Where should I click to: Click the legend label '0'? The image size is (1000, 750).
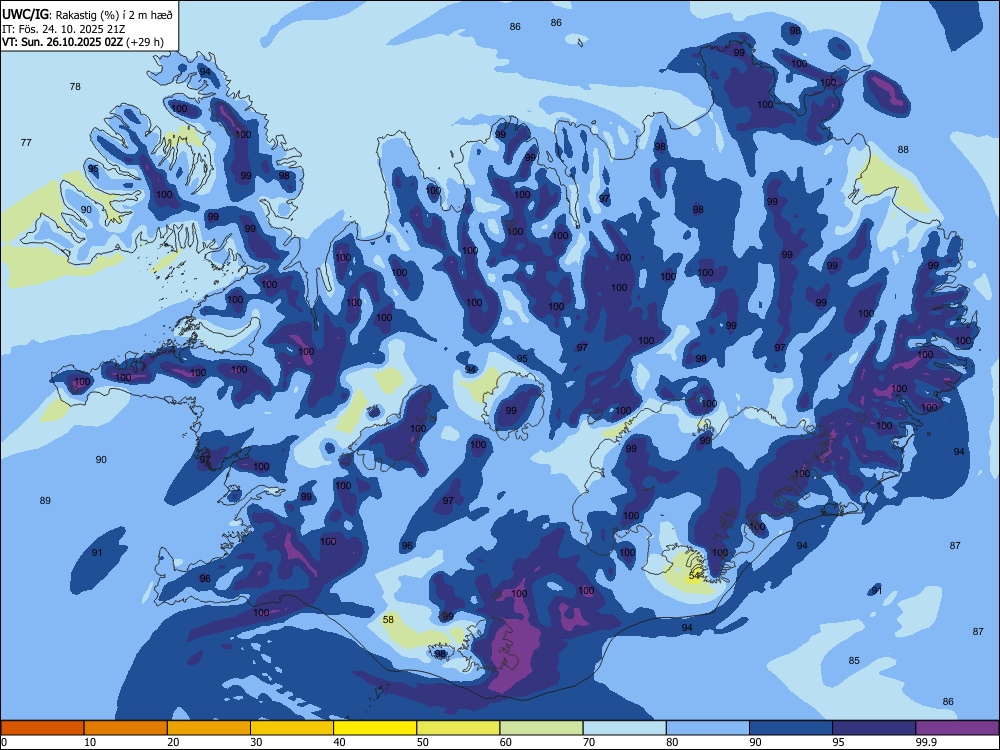4,742
